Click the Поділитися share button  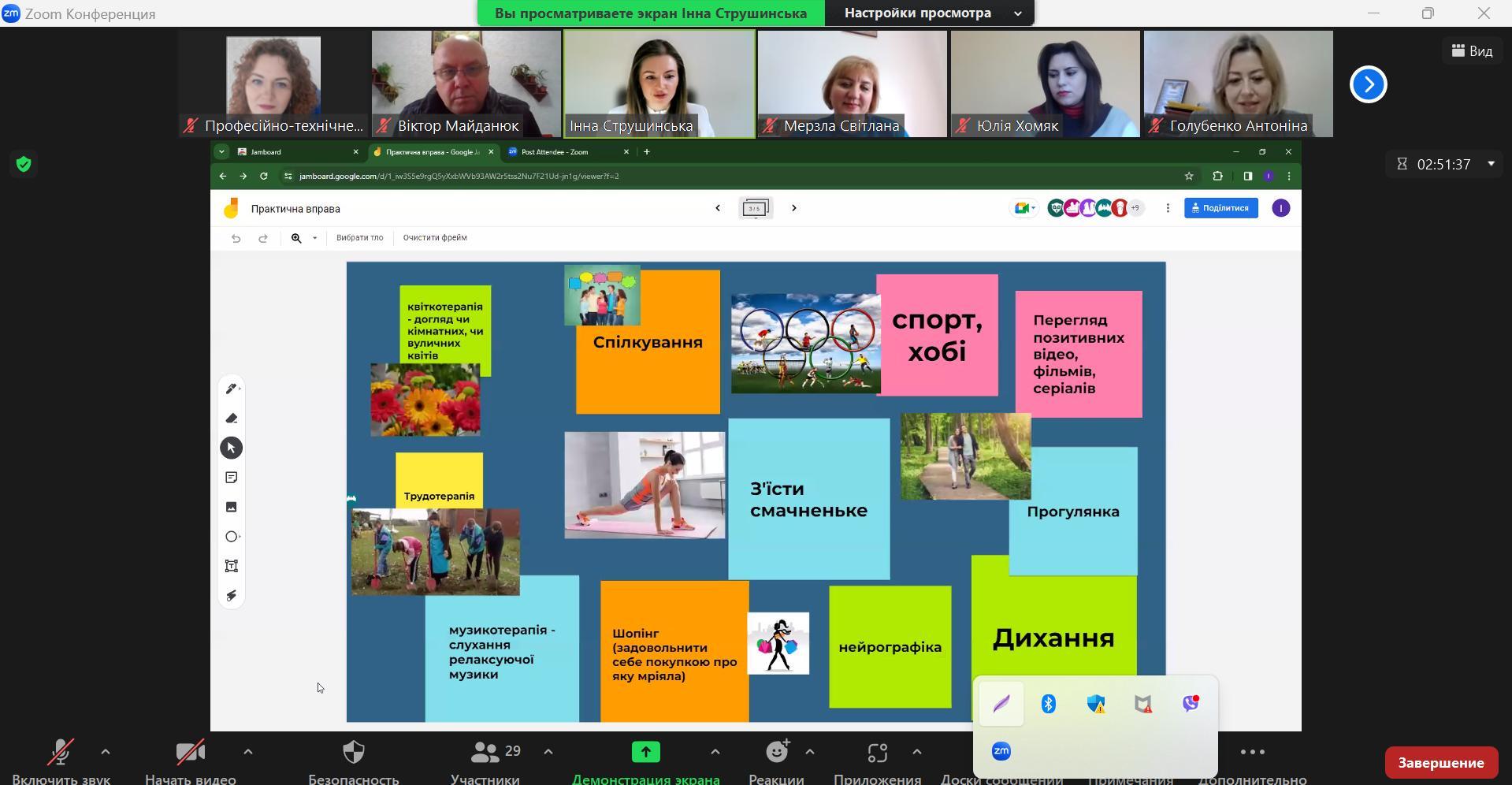point(1220,208)
